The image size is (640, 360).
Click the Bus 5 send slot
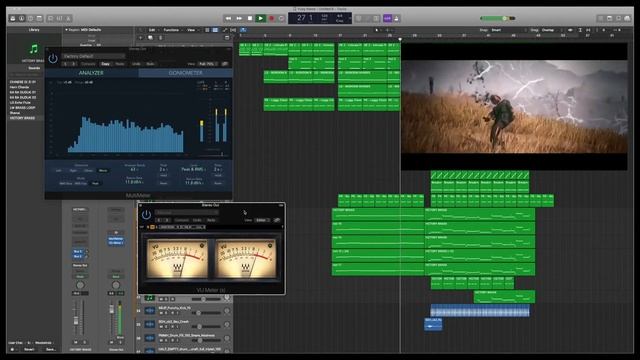78,251
